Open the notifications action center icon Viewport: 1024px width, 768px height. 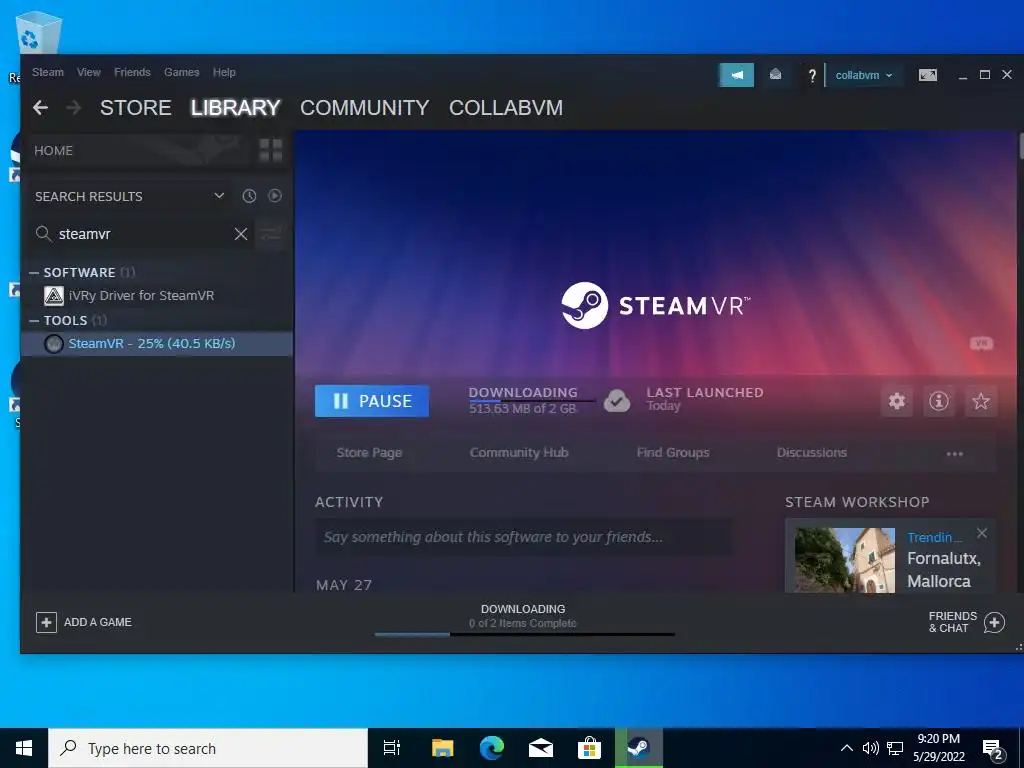click(993, 749)
